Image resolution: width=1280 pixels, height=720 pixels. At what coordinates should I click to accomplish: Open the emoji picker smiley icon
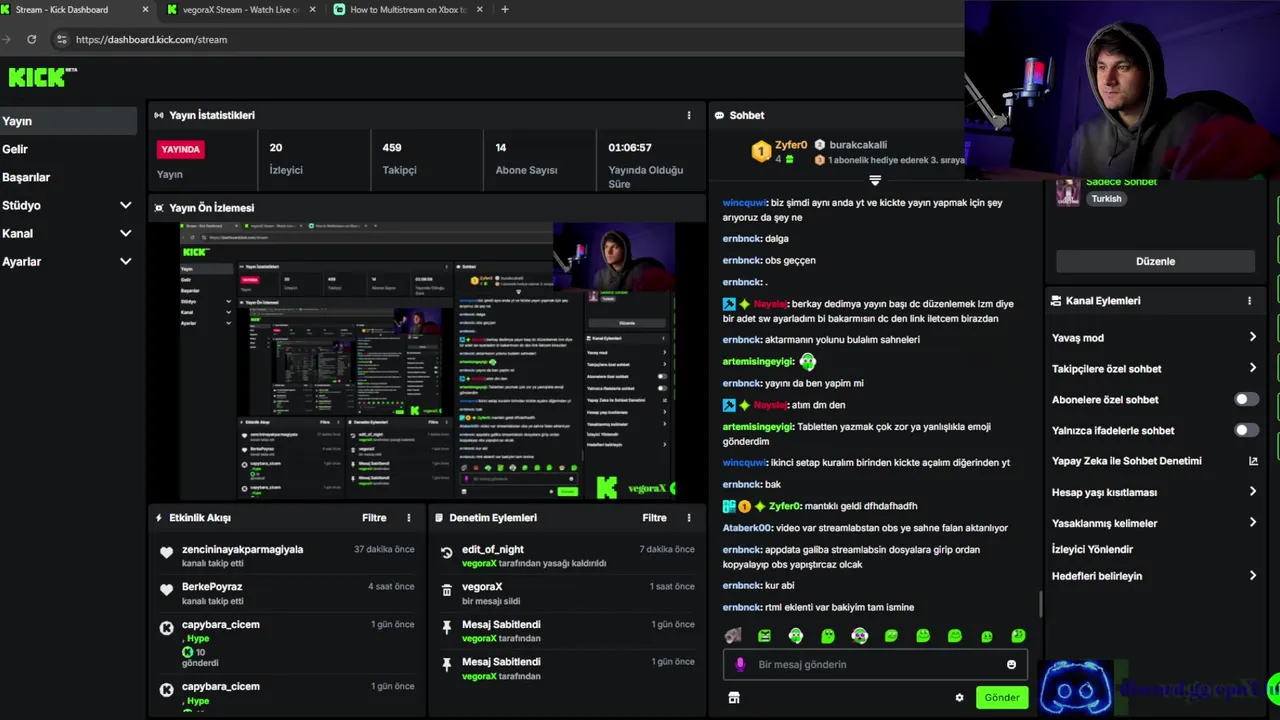coord(1011,664)
